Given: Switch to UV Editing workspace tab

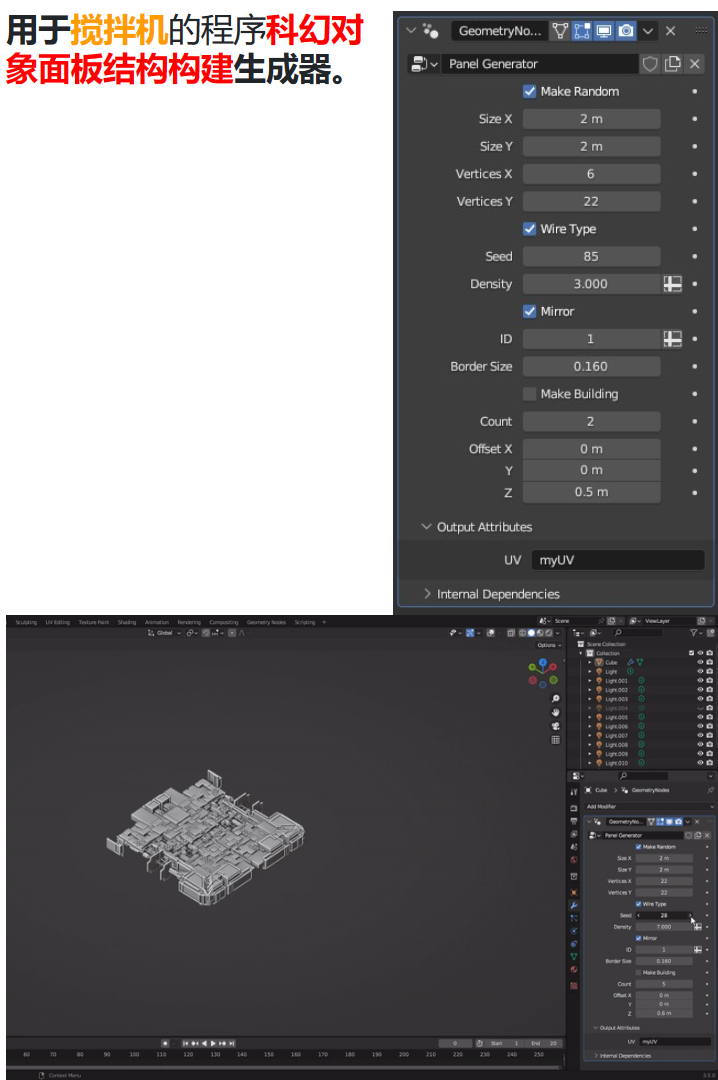Looking at the screenshot, I should click(x=58, y=623).
